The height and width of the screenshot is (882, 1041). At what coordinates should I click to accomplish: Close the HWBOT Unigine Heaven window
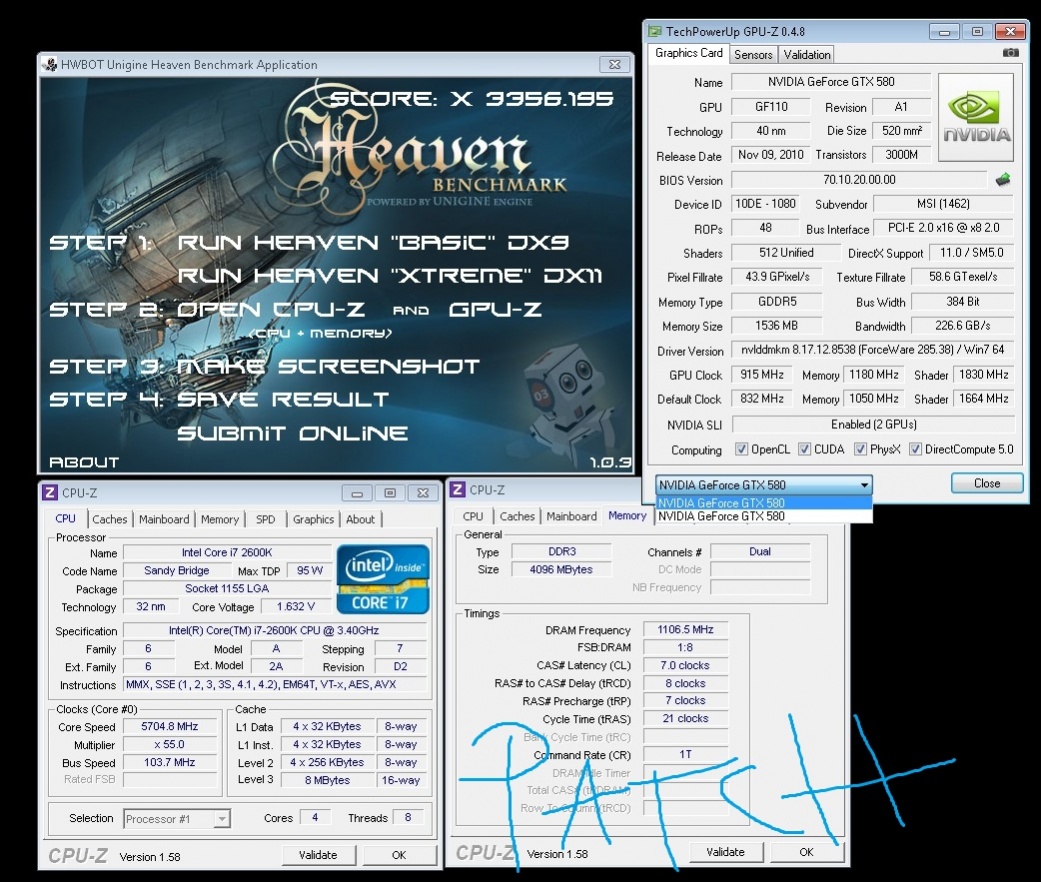(x=614, y=65)
